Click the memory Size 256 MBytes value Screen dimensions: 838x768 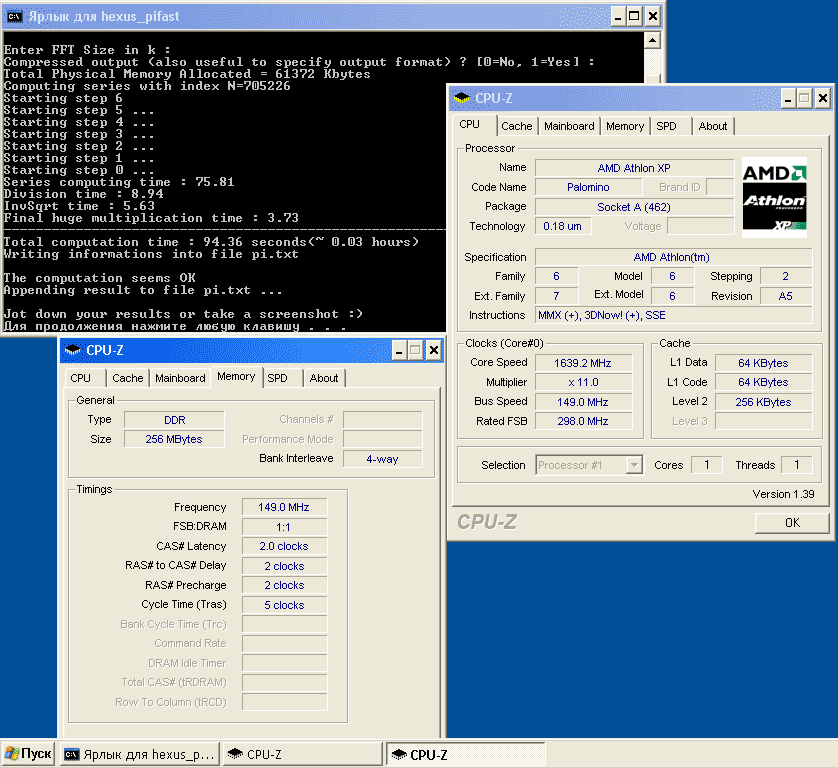coord(174,439)
